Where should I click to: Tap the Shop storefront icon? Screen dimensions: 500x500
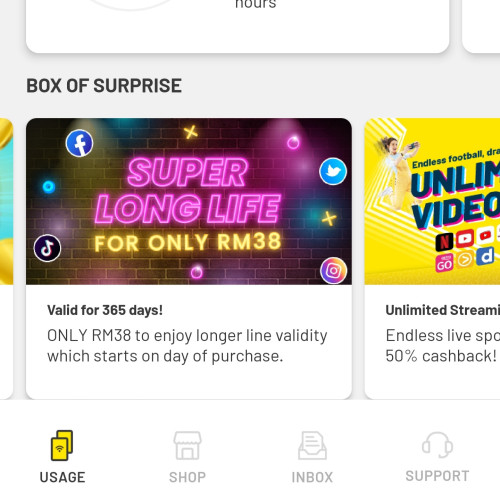[x=187, y=445]
